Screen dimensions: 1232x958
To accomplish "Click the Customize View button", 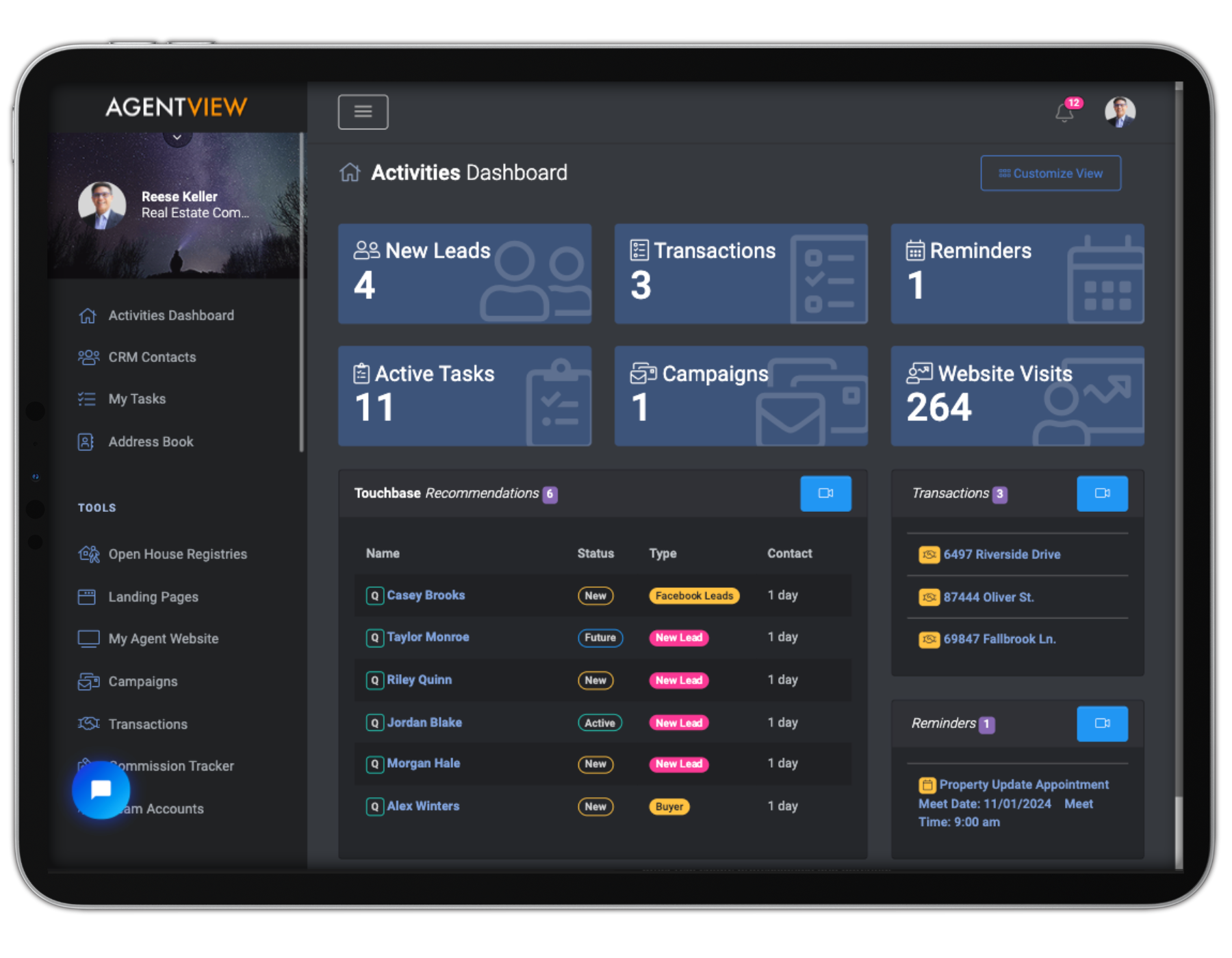I will pos(1051,173).
